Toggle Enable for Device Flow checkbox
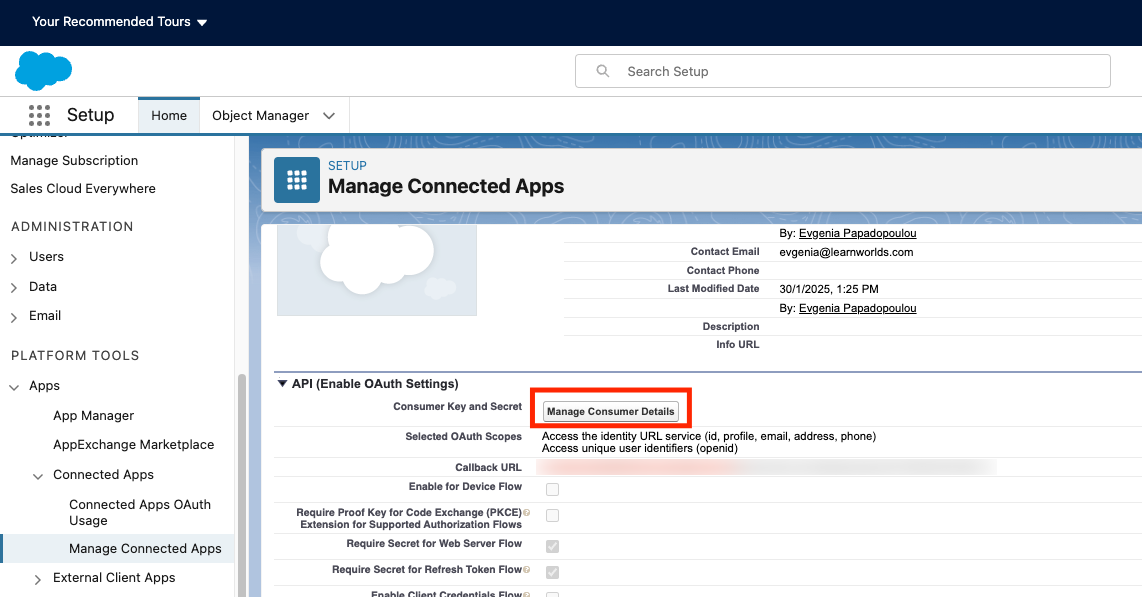1142x597 pixels. click(553, 489)
